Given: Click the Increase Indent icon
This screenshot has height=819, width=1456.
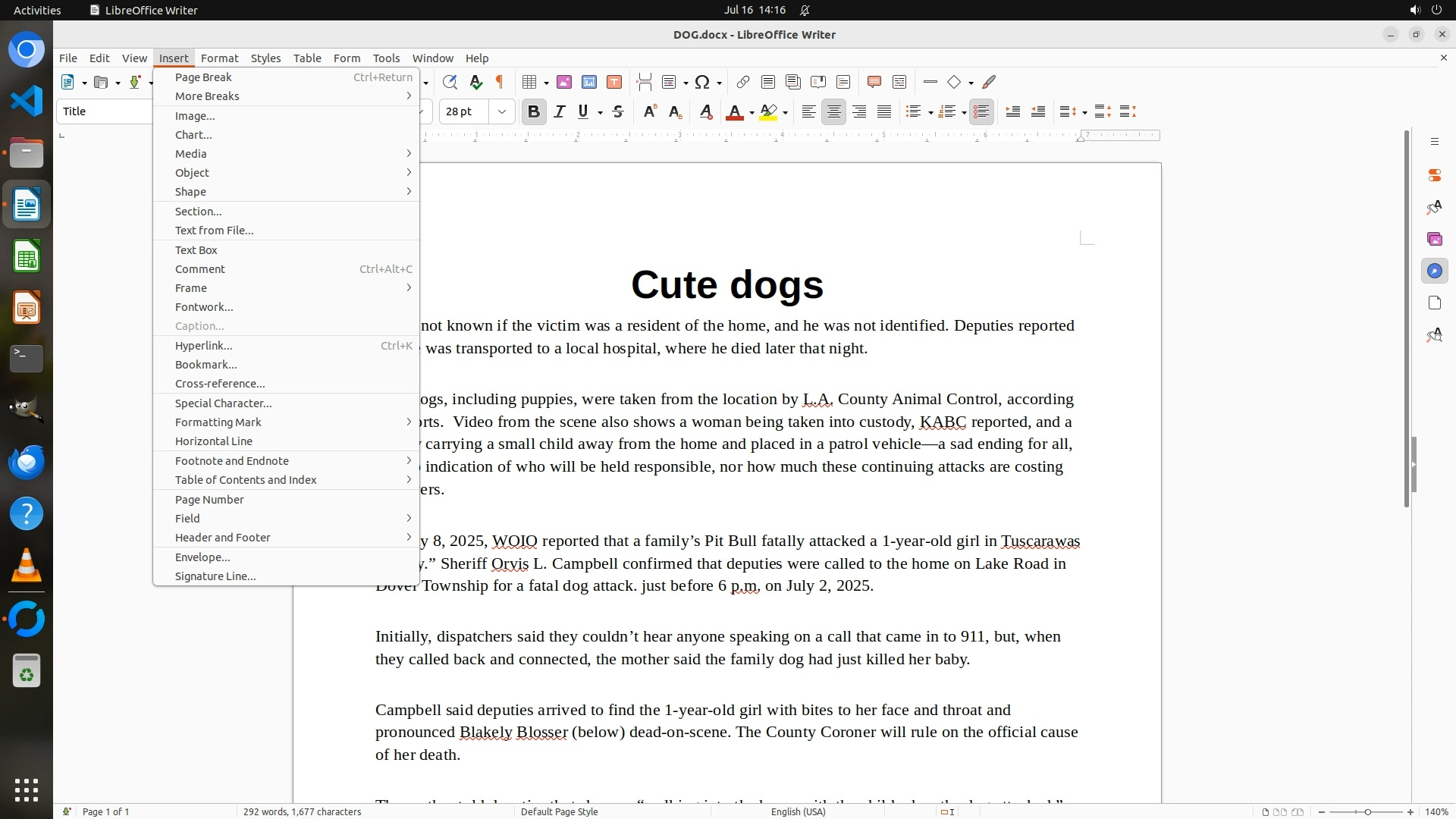Looking at the screenshot, I should click(1012, 112).
